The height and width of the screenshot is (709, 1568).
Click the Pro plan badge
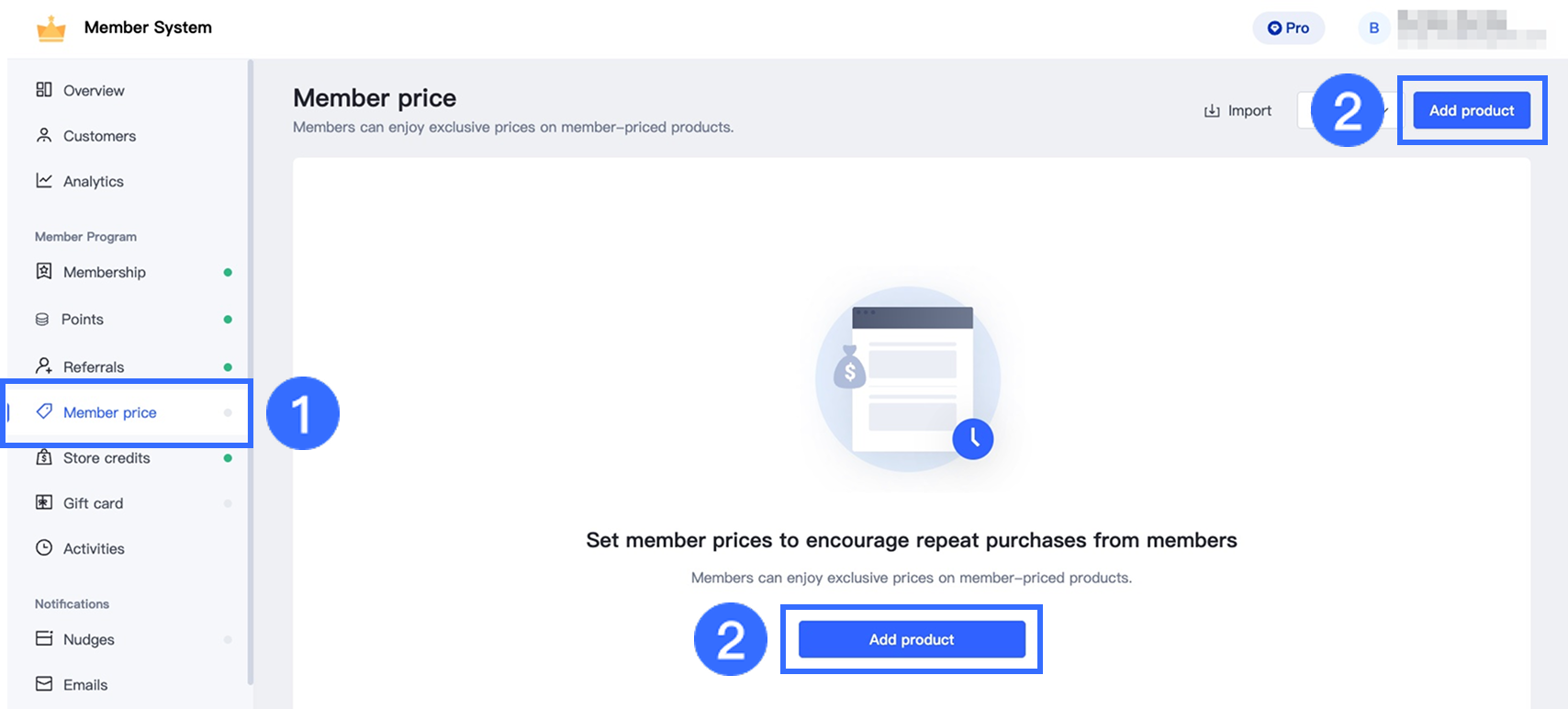(x=1288, y=28)
